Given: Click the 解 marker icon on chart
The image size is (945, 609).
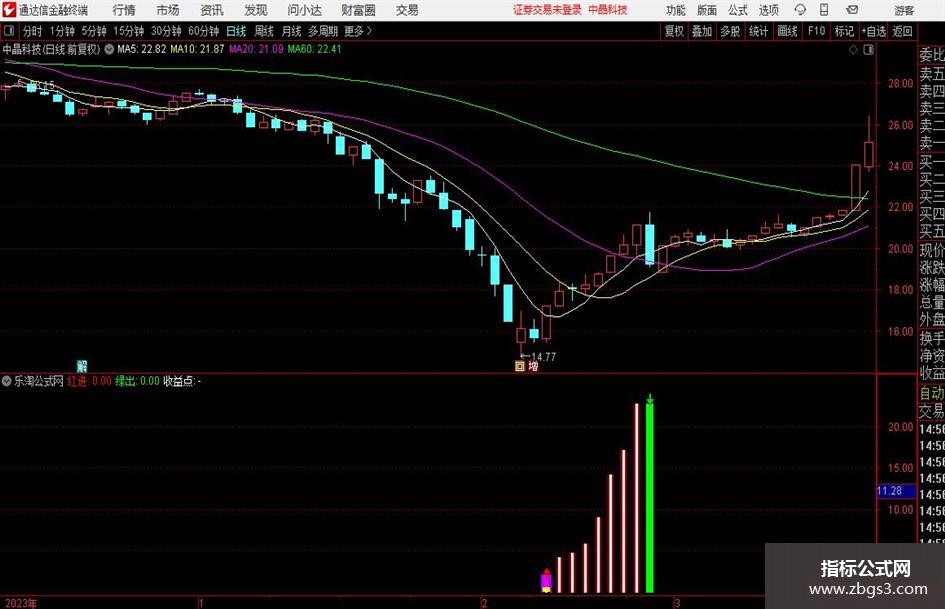Looking at the screenshot, I should click(82, 365).
